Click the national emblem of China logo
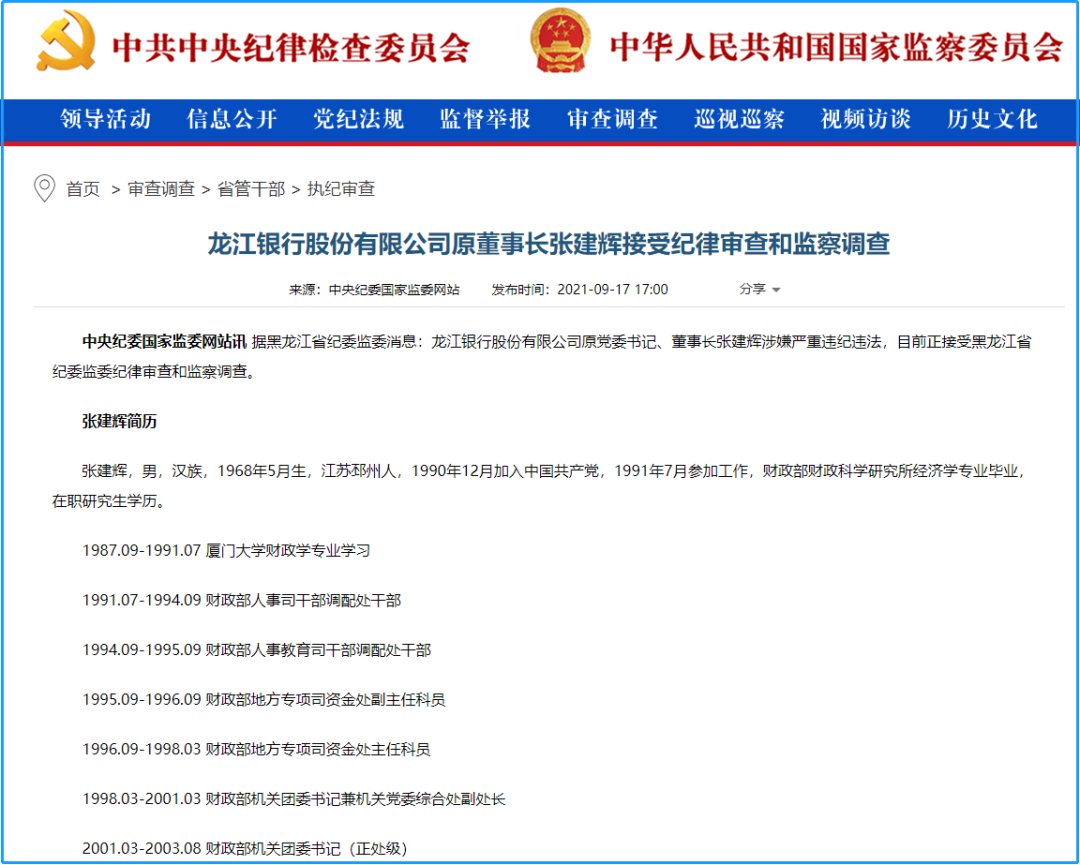Viewport: 1080px width, 865px height. (x=561, y=40)
